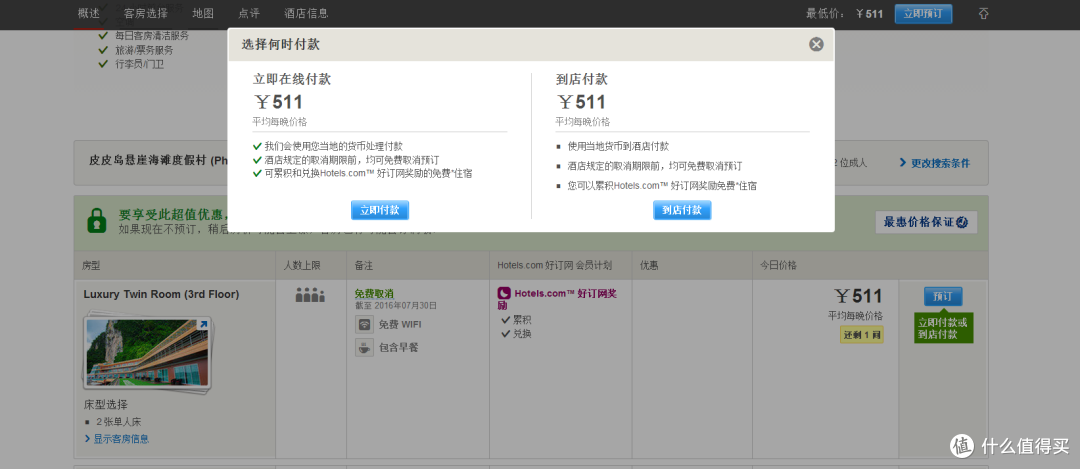This screenshot has width=1080, height=469.
Task: Click the green padlock icon
Action: [x=97, y=219]
